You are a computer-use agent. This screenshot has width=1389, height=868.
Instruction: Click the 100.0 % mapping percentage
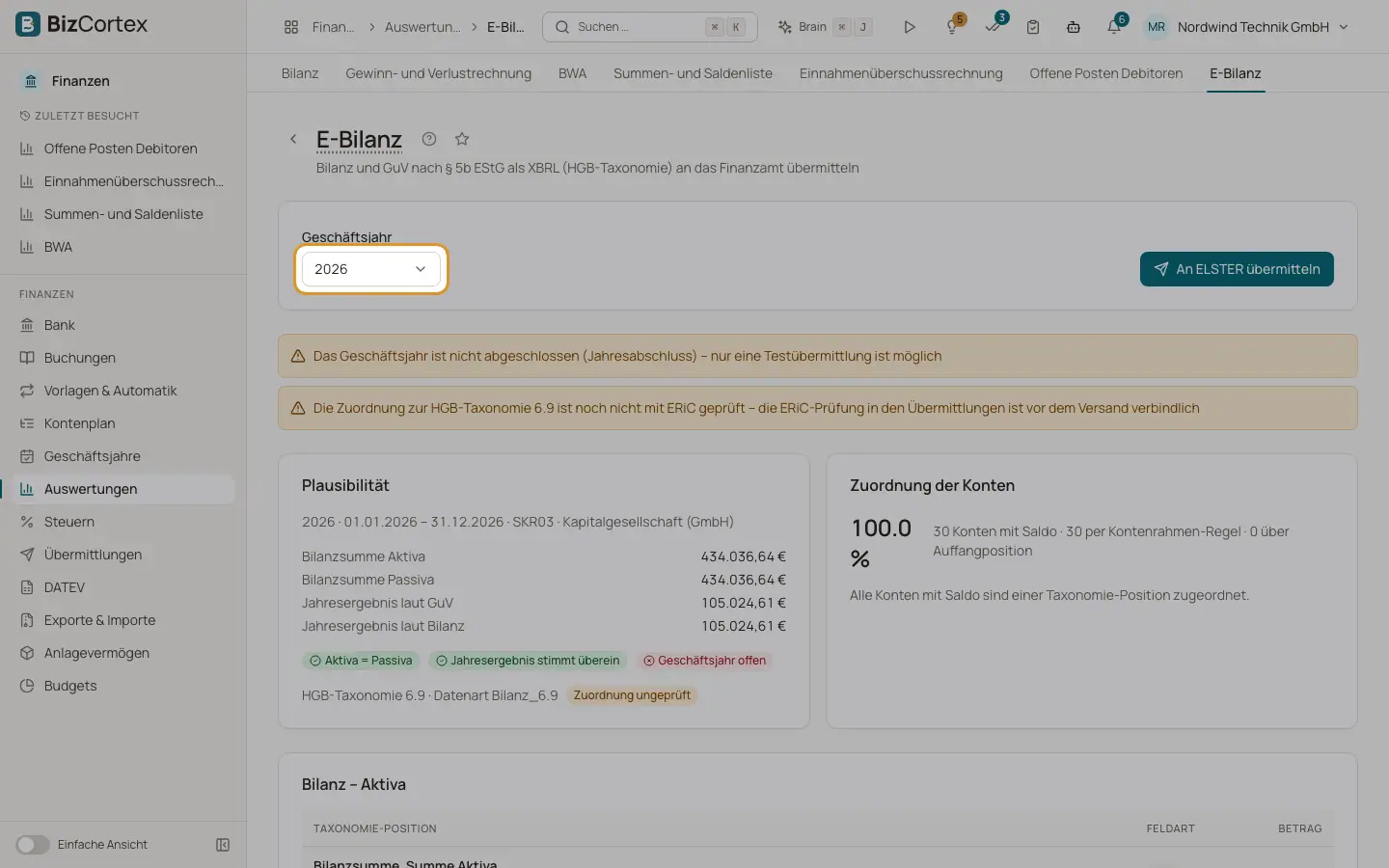[881, 543]
